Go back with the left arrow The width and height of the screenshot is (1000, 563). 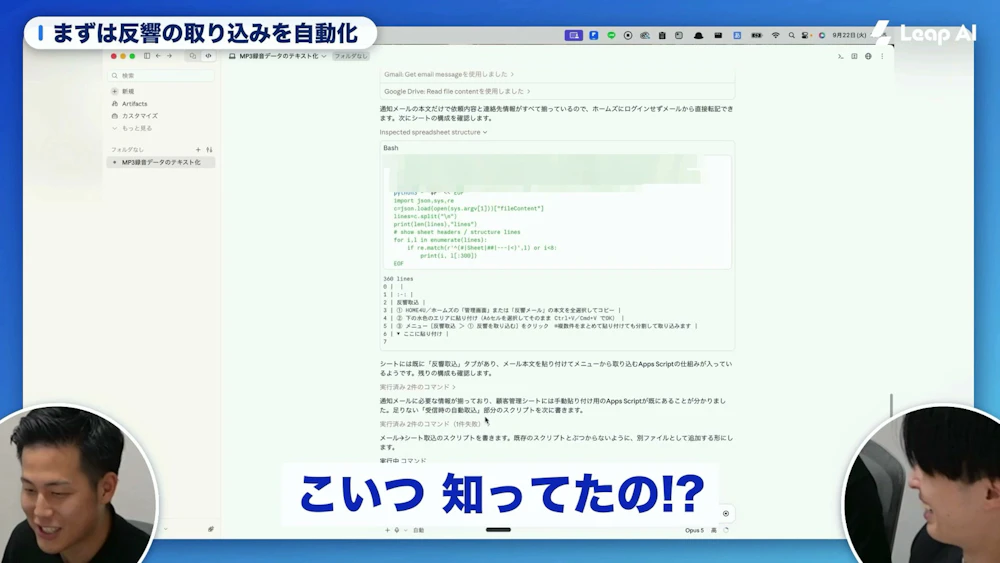tap(158, 56)
